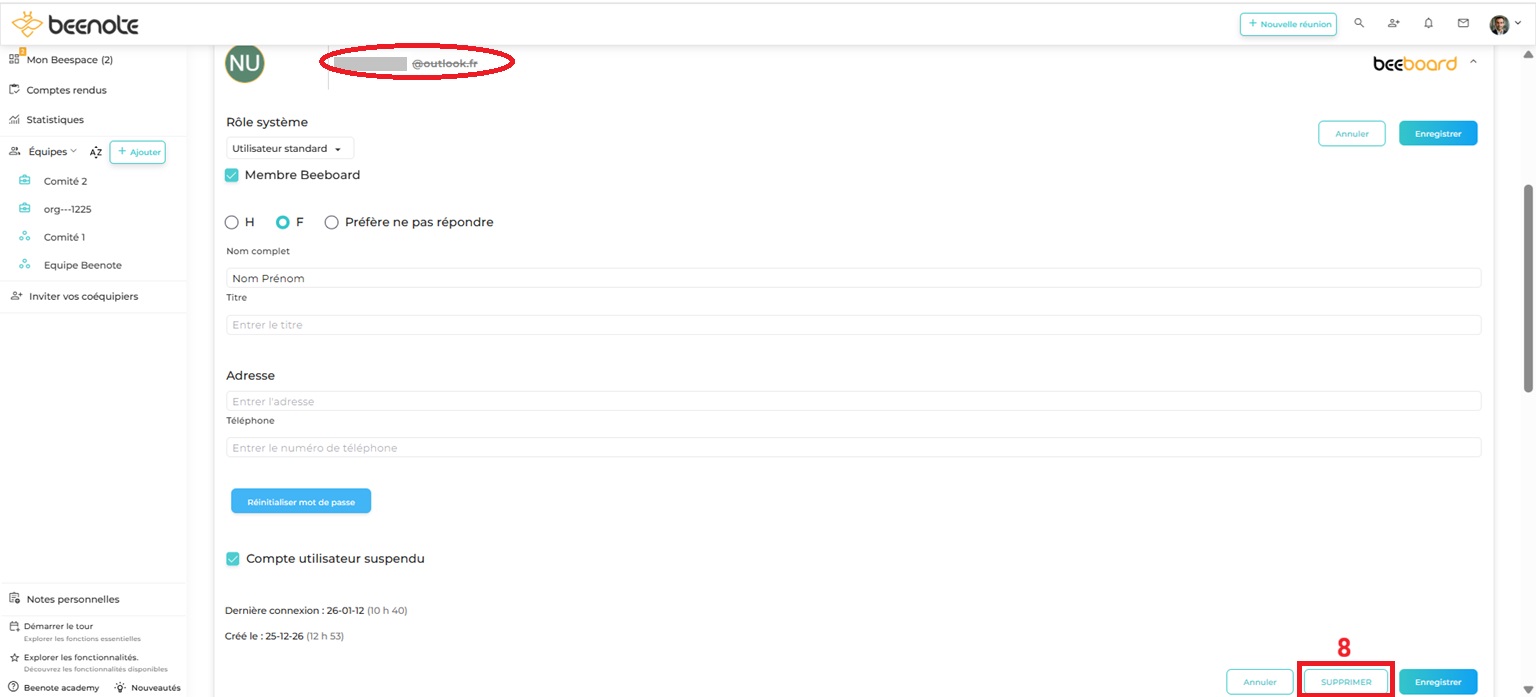Open the Utilisateur standard role dropdown
Image resolution: width=1536 pixels, height=697 pixels.
(x=290, y=149)
